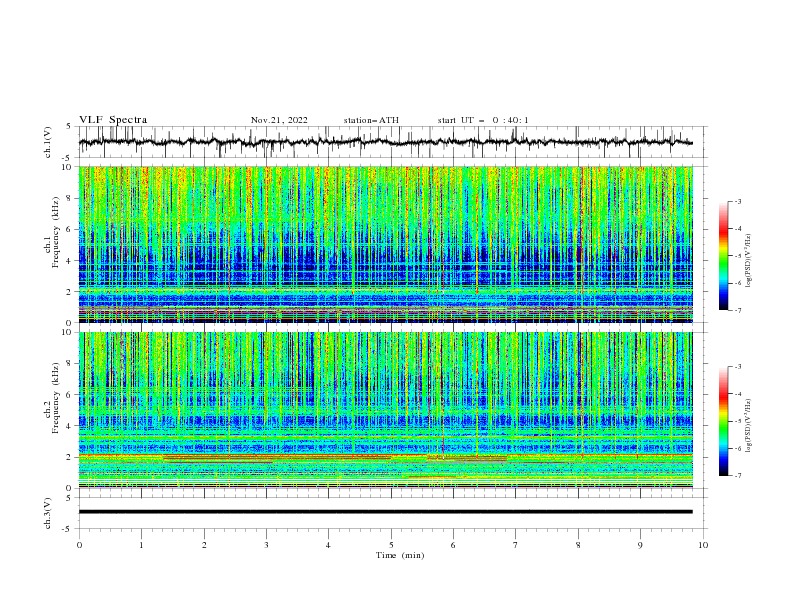Screen dimensions: 792x612
Task: Click the "station=ATH" label
Action: coord(371,120)
